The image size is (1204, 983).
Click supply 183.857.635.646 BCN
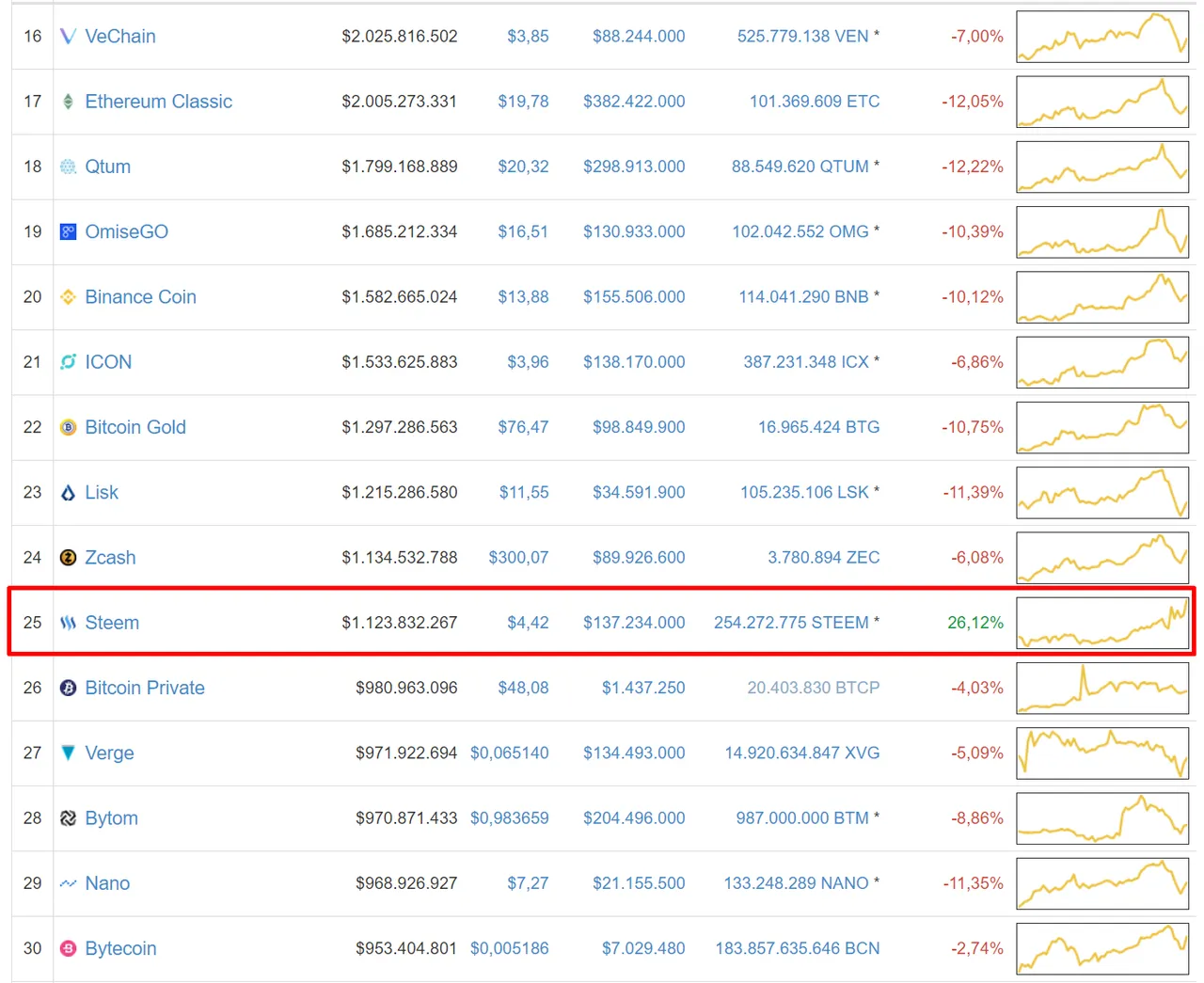(x=798, y=948)
